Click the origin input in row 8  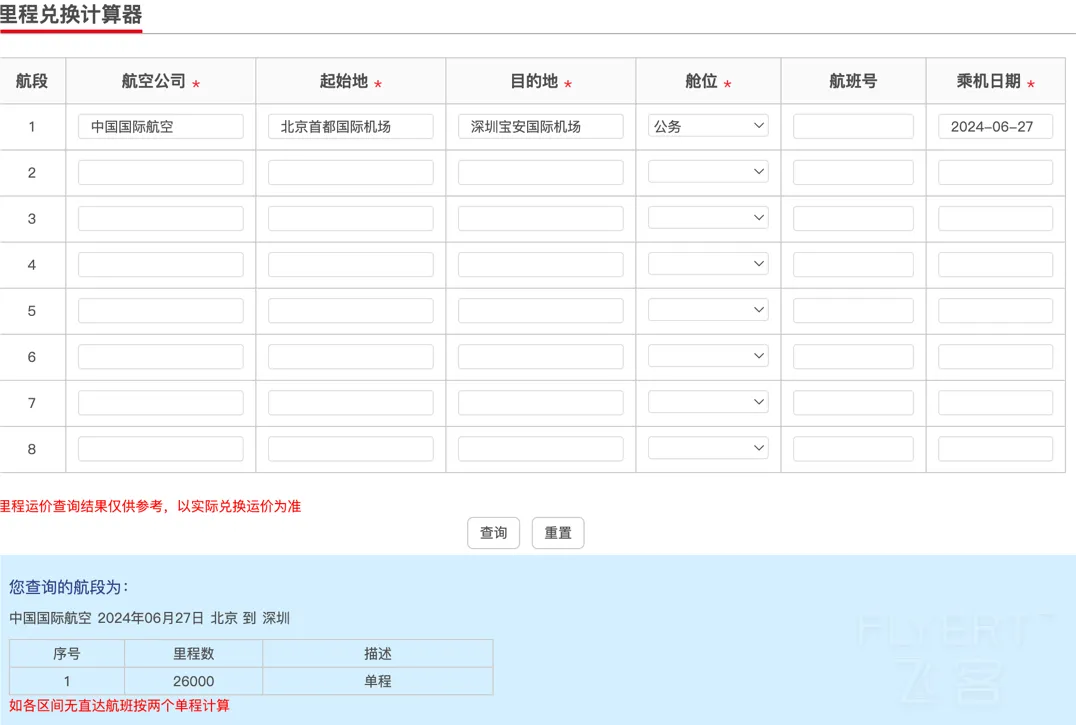pos(351,448)
